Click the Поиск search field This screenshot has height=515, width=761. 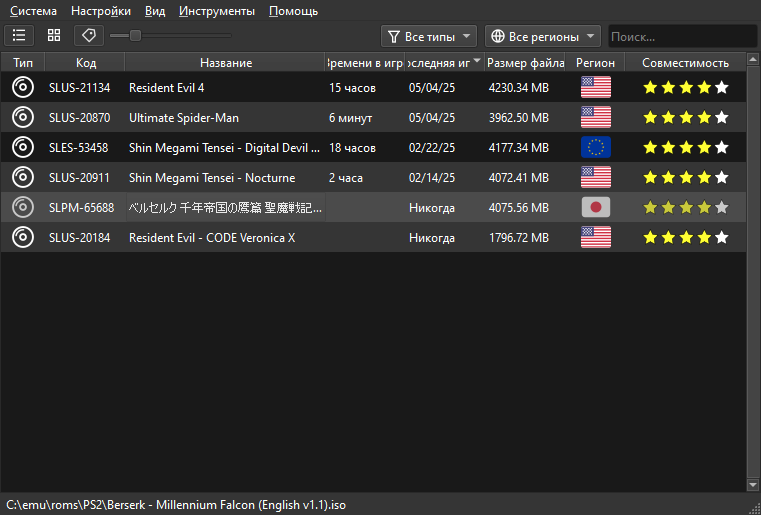pos(682,36)
